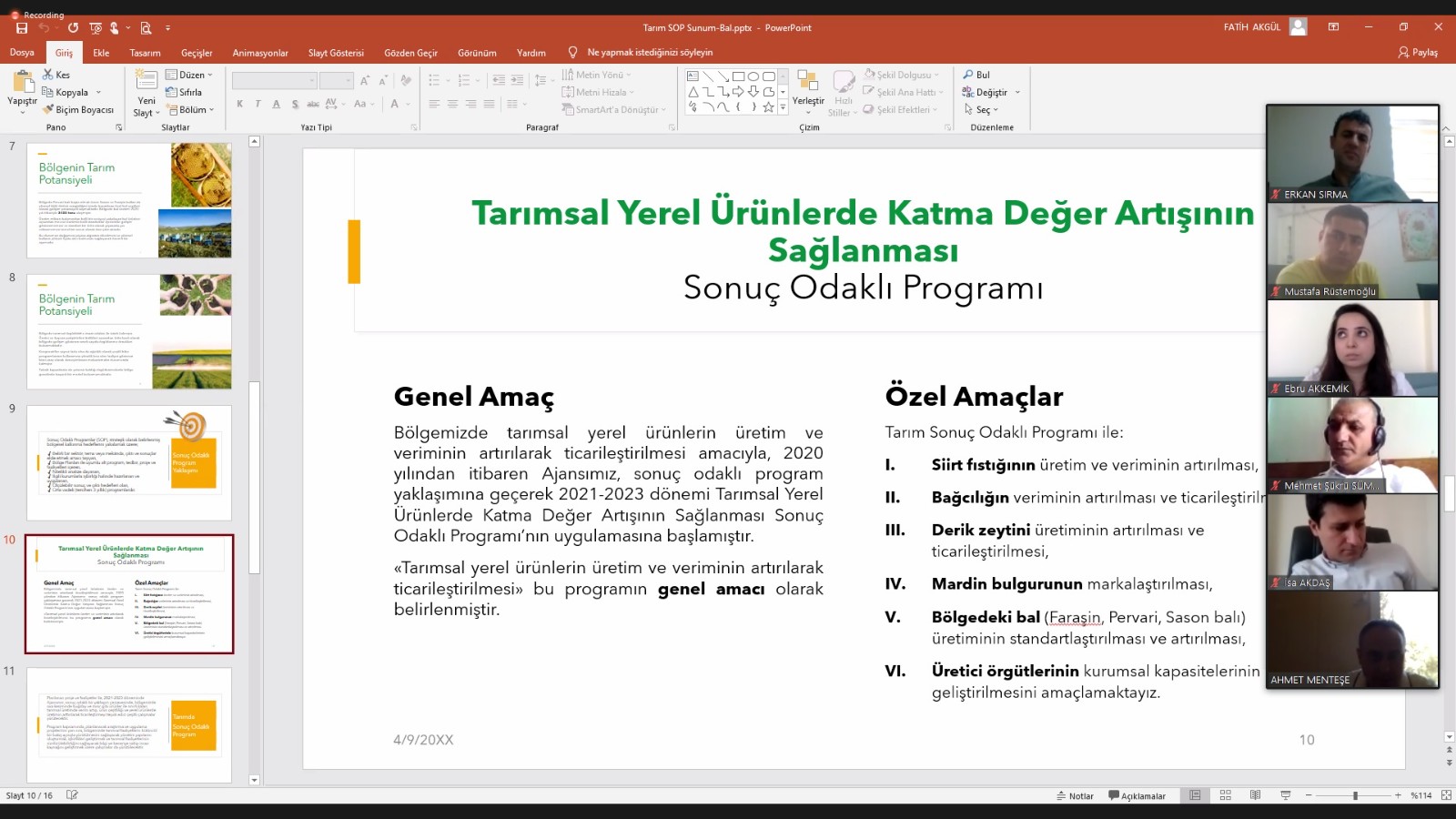Click the zoom slider handle in status bar

click(1355, 795)
